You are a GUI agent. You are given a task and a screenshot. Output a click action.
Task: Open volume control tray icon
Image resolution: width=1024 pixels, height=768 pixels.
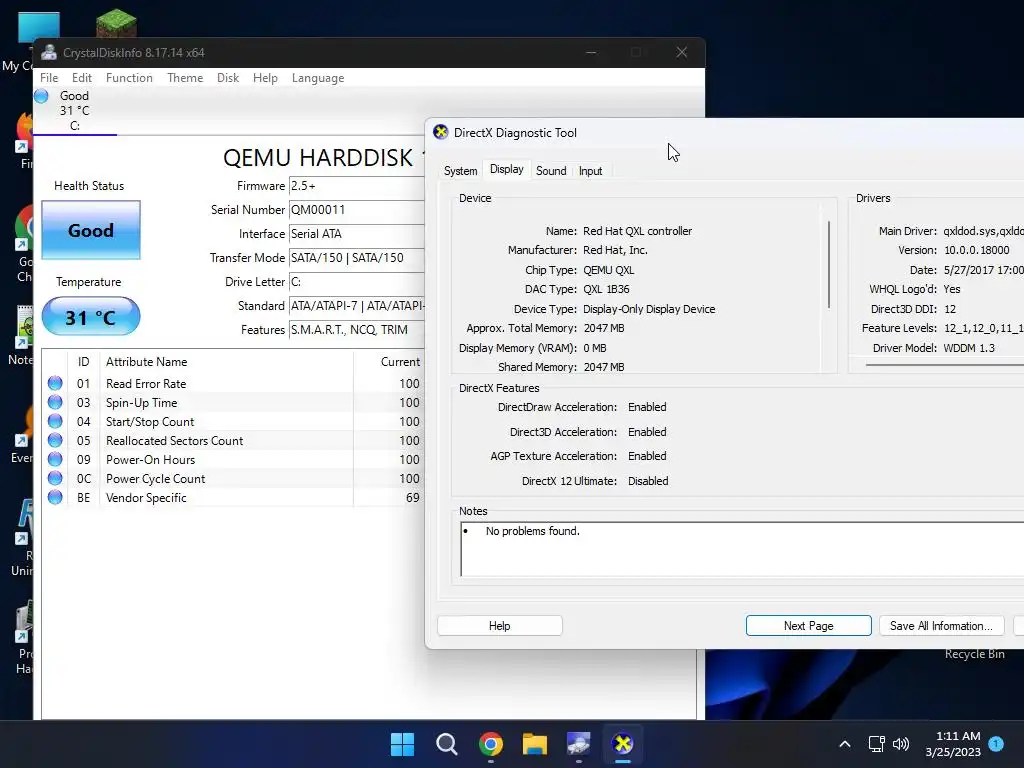pyautogui.click(x=901, y=744)
